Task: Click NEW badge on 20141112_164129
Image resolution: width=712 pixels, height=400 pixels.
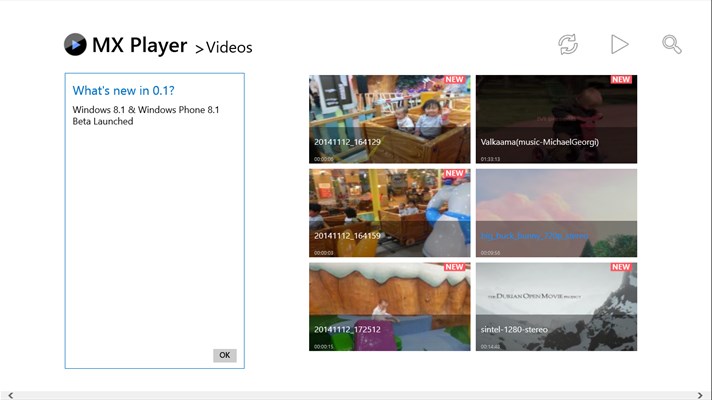Action: (454, 79)
